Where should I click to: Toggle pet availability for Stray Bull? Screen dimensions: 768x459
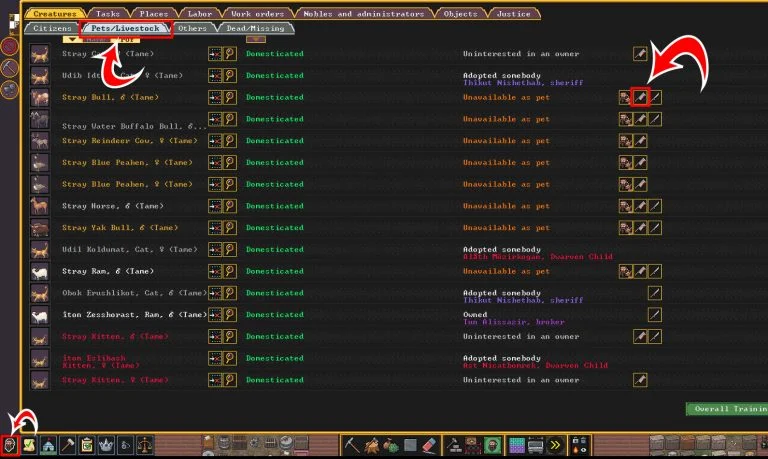(x=625, y=97)
